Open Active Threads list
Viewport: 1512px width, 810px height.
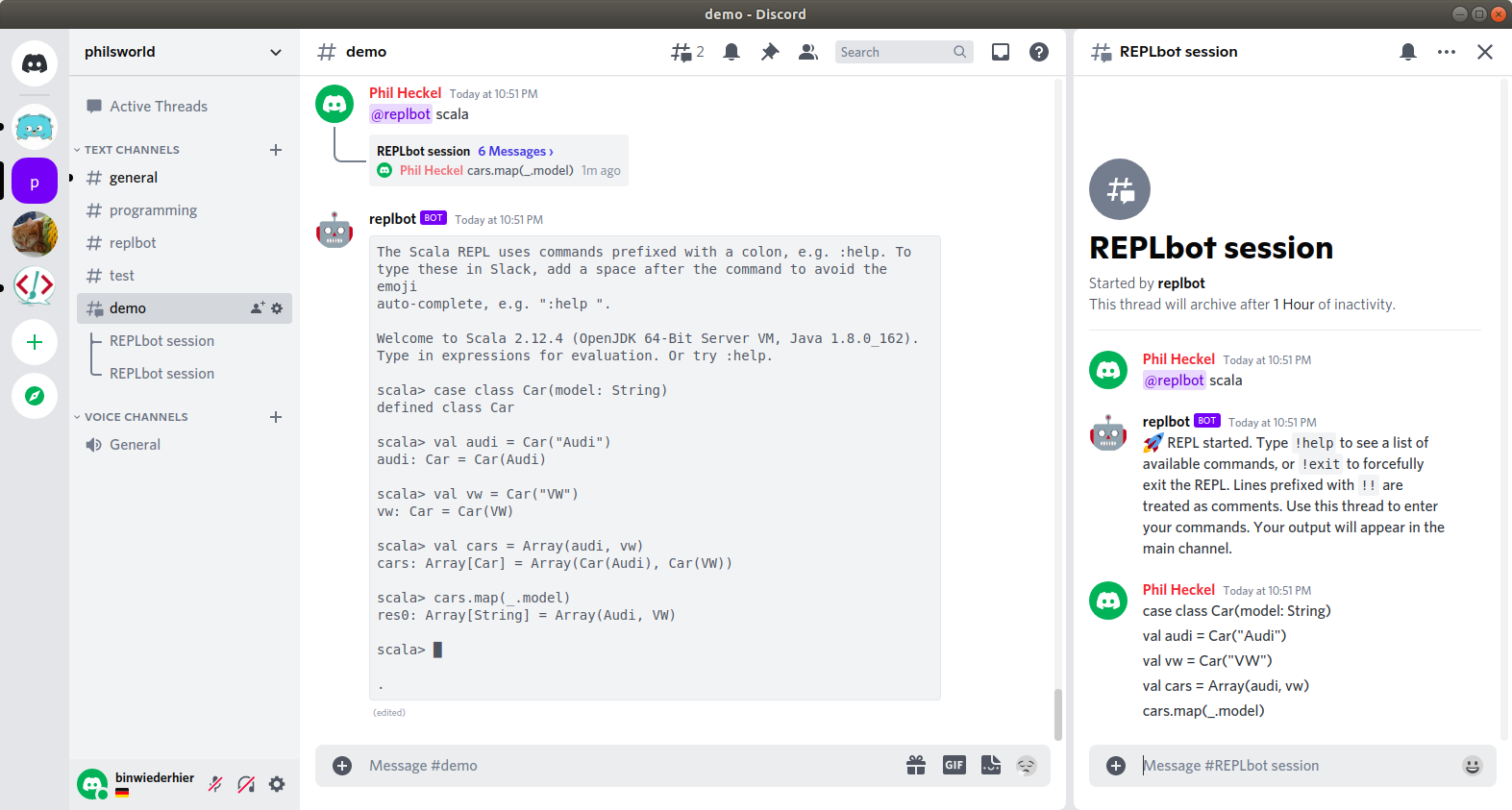point(185,107)
